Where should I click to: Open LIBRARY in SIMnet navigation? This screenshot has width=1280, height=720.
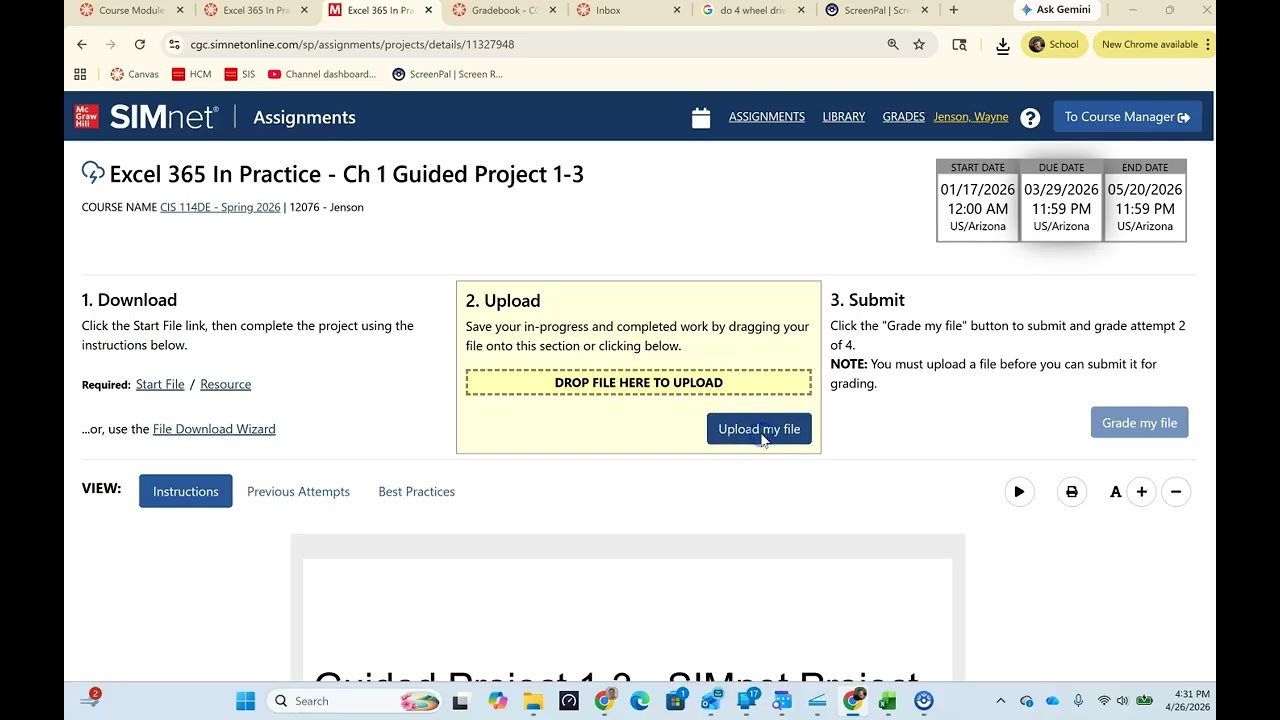click(x=844, y=117)
